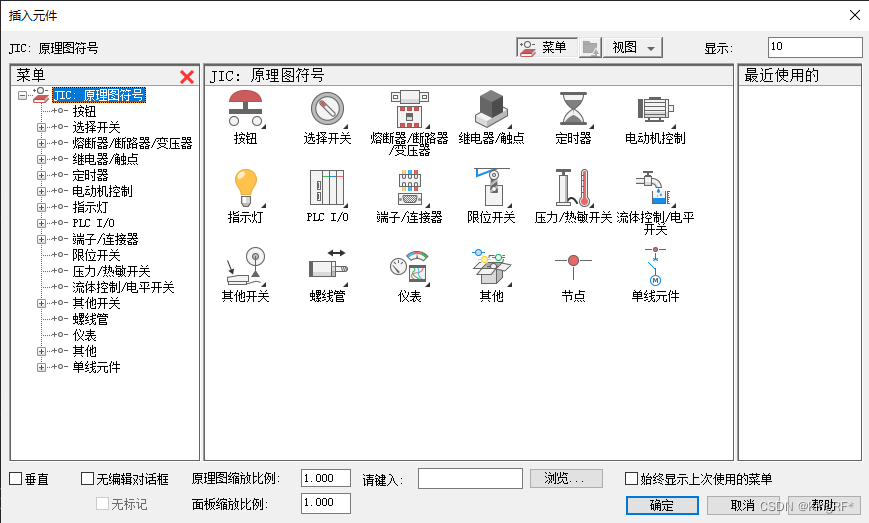Expand the PLC I/O tree node
This screenshot has height=523, width=869.
[41, 224]
